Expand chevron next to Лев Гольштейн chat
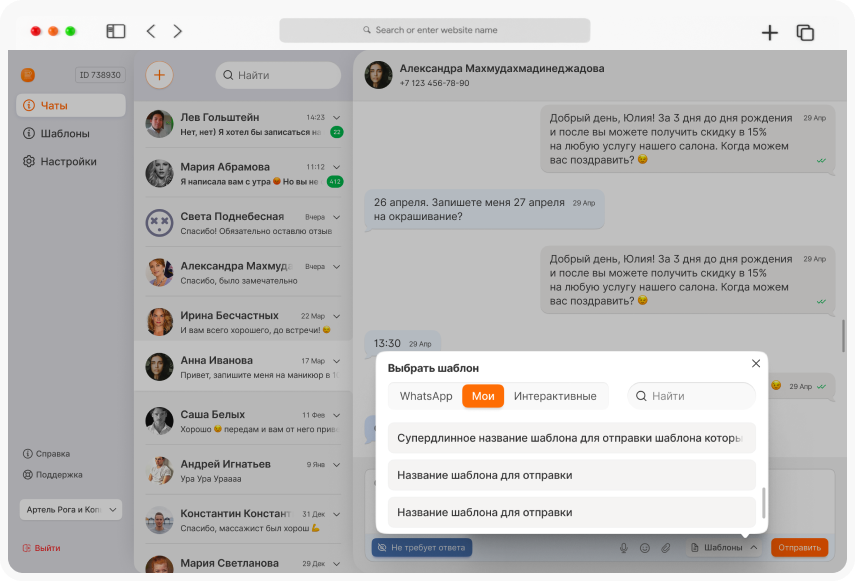 tap(336, 117)
